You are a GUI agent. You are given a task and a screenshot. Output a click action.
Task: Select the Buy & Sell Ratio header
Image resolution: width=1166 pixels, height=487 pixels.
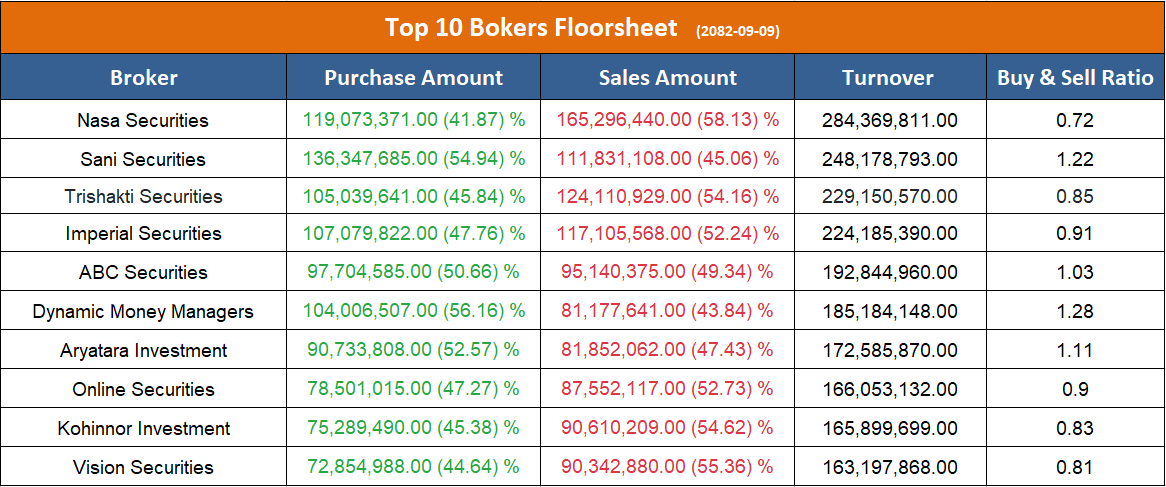[1075, 77]
